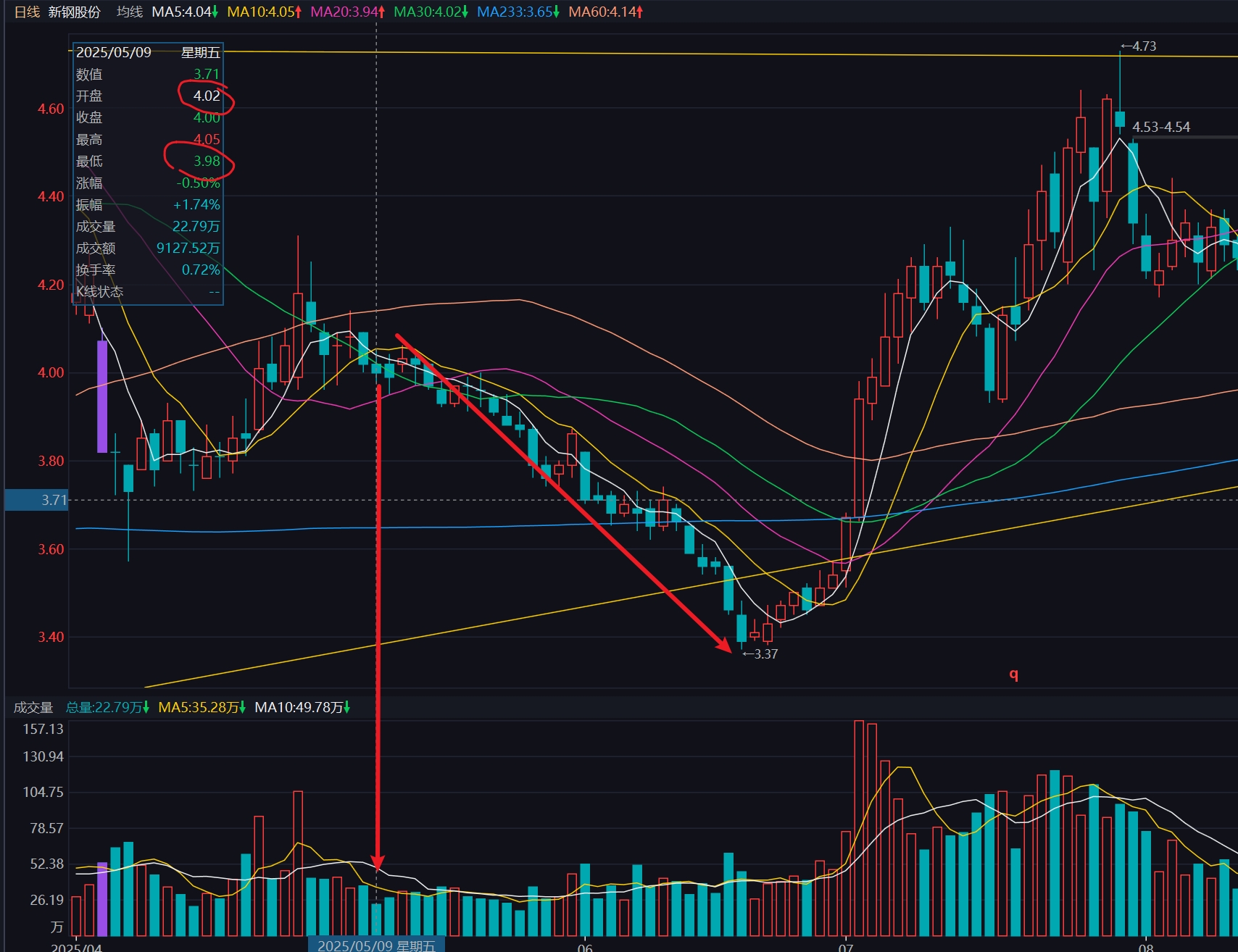
Task: Click the 成交量 value 22.79万 in panel
Action: [x=196, y=226]
